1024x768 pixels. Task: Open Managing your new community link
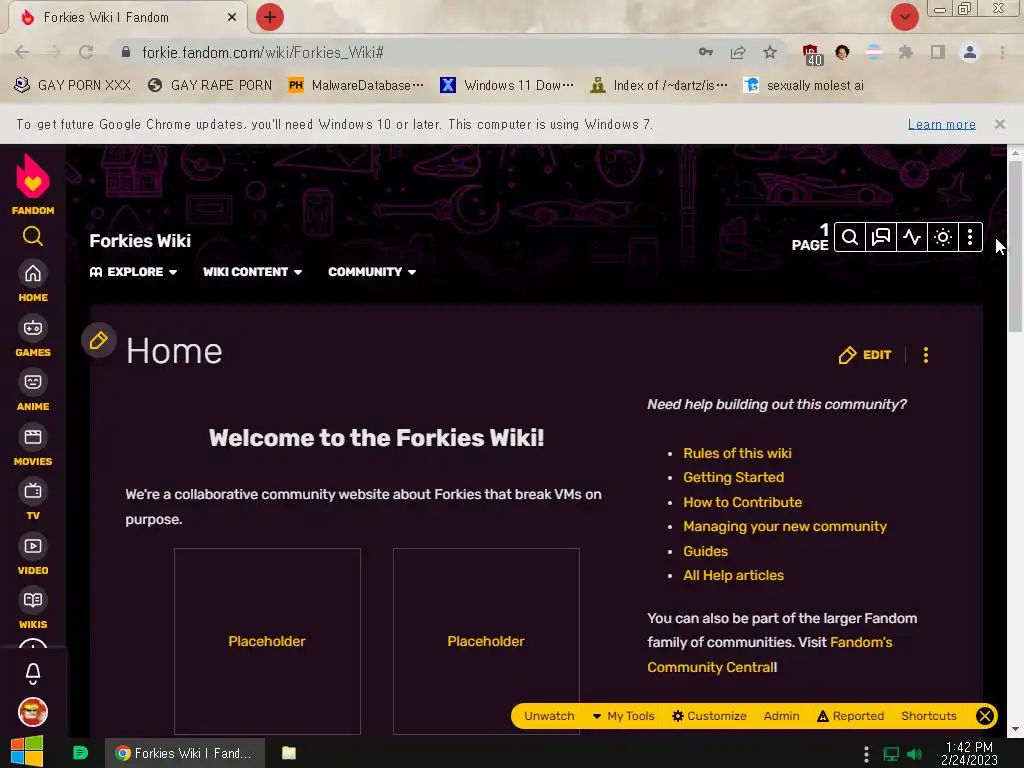click(785, 526)
